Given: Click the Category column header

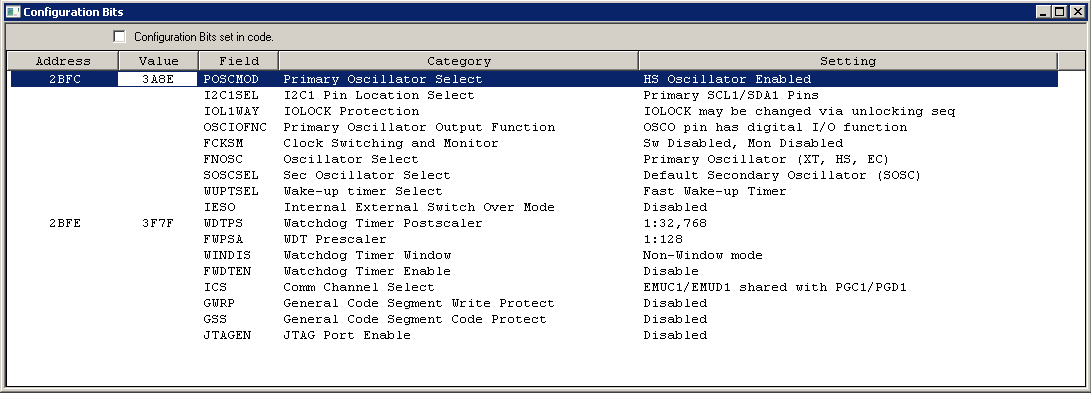Looking at the screenshot, I should [459, 61].
